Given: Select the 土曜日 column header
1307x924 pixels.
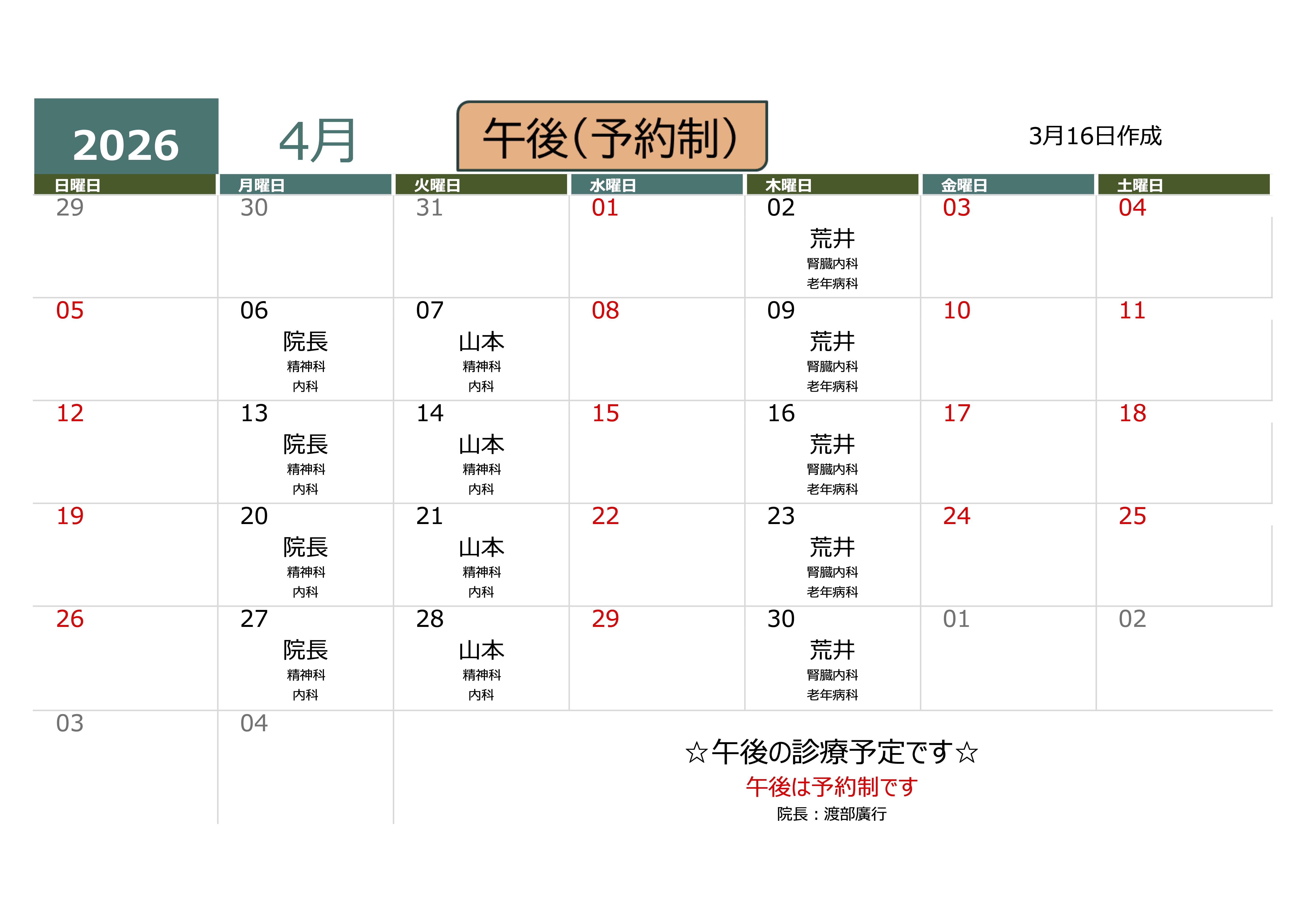Looking at the screenshot, I should tap(1140, 185).
